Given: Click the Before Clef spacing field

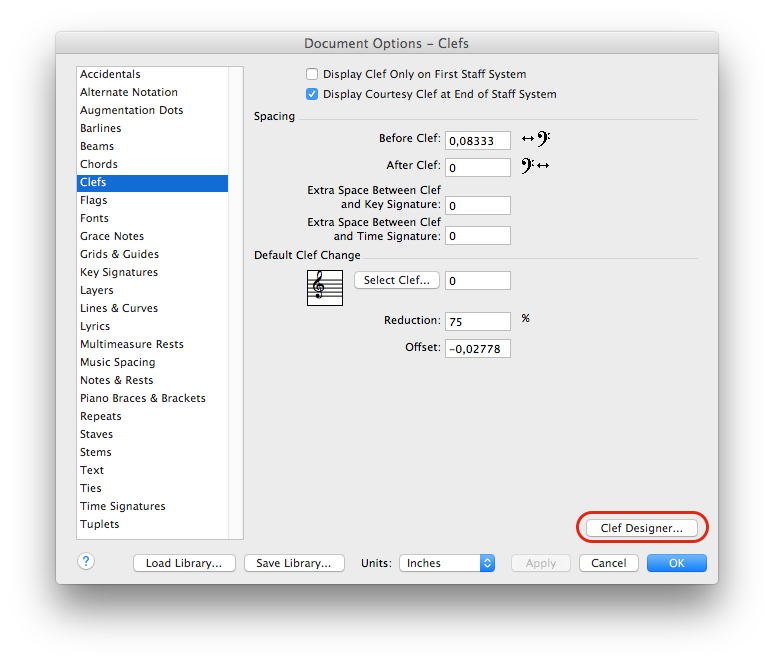Looking at the screenshot, I should click(x=477, y=141).
